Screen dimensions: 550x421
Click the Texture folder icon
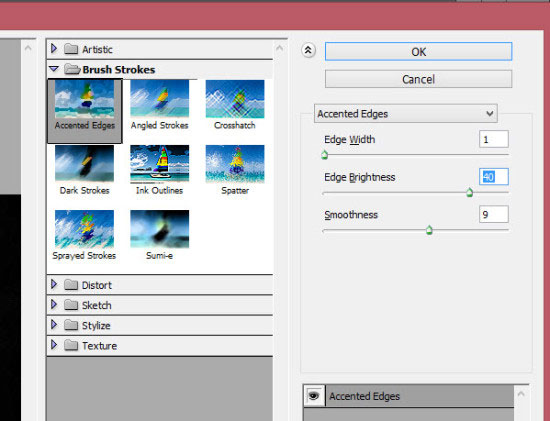coord(71,346)
